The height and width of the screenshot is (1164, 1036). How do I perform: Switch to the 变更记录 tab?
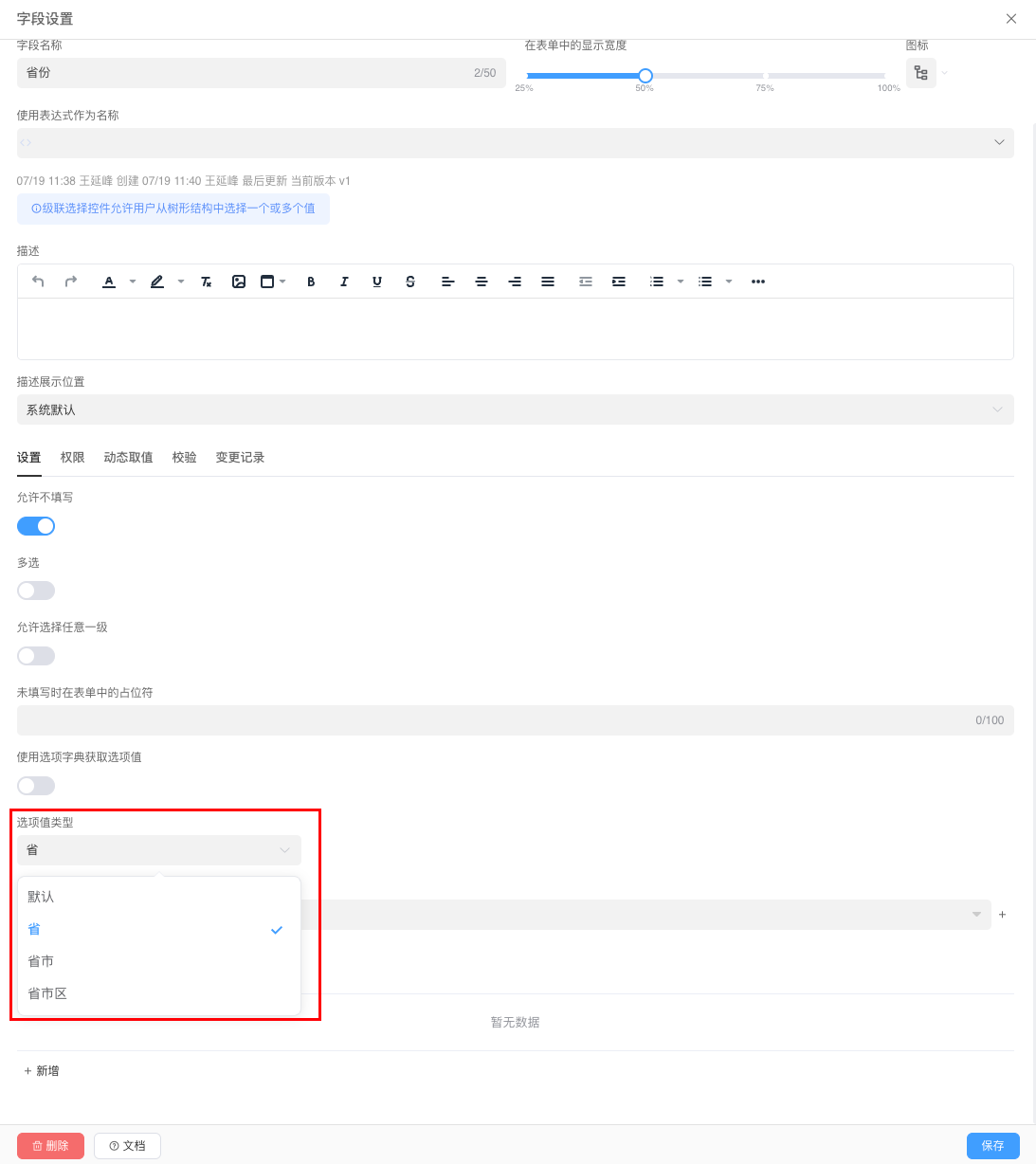pyautogui.click(x=240, y=457)
